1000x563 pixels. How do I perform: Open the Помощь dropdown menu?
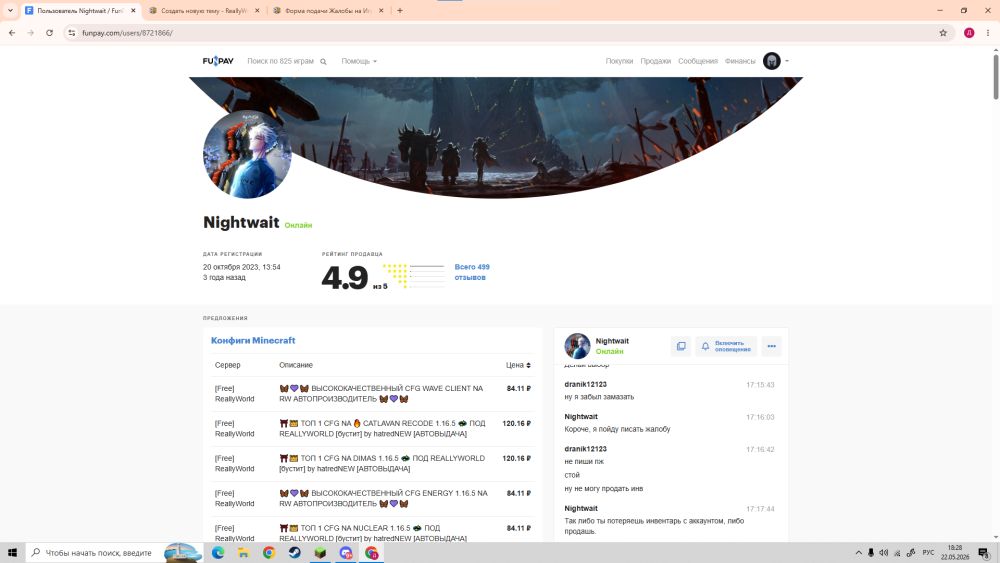359,61
